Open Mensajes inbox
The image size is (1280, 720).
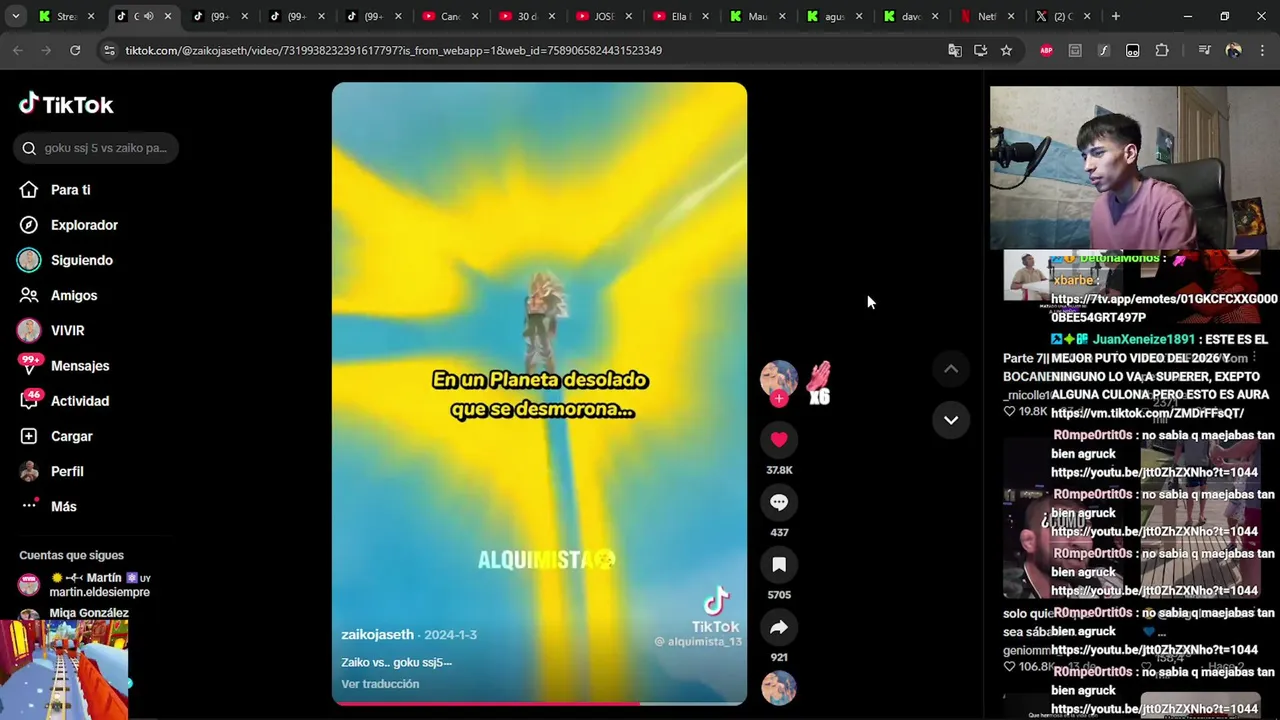pyautogui.click(x=79, y=366)
